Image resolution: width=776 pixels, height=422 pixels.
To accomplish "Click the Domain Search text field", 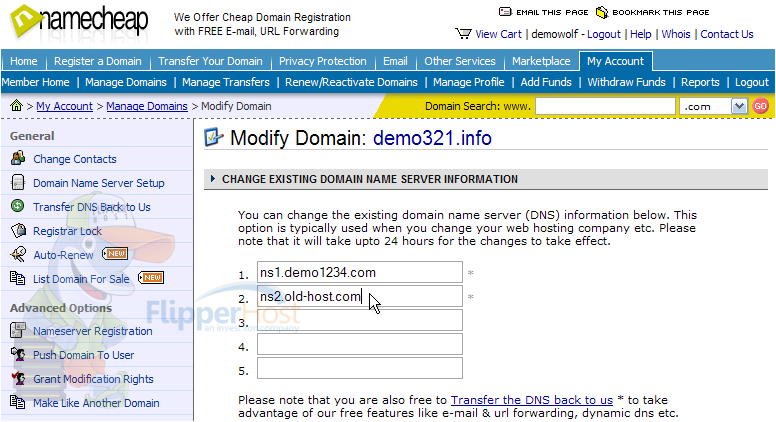I will click(x=605, y=106).
